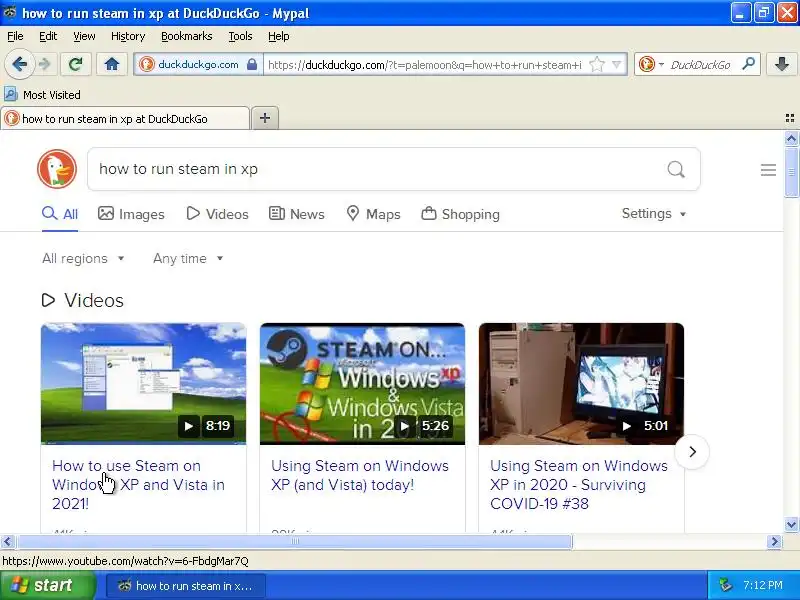Image resolution: width=800 pixels, height=600 pixels.
Task: Click the padlock site security icon
Action: pos(252,64)
